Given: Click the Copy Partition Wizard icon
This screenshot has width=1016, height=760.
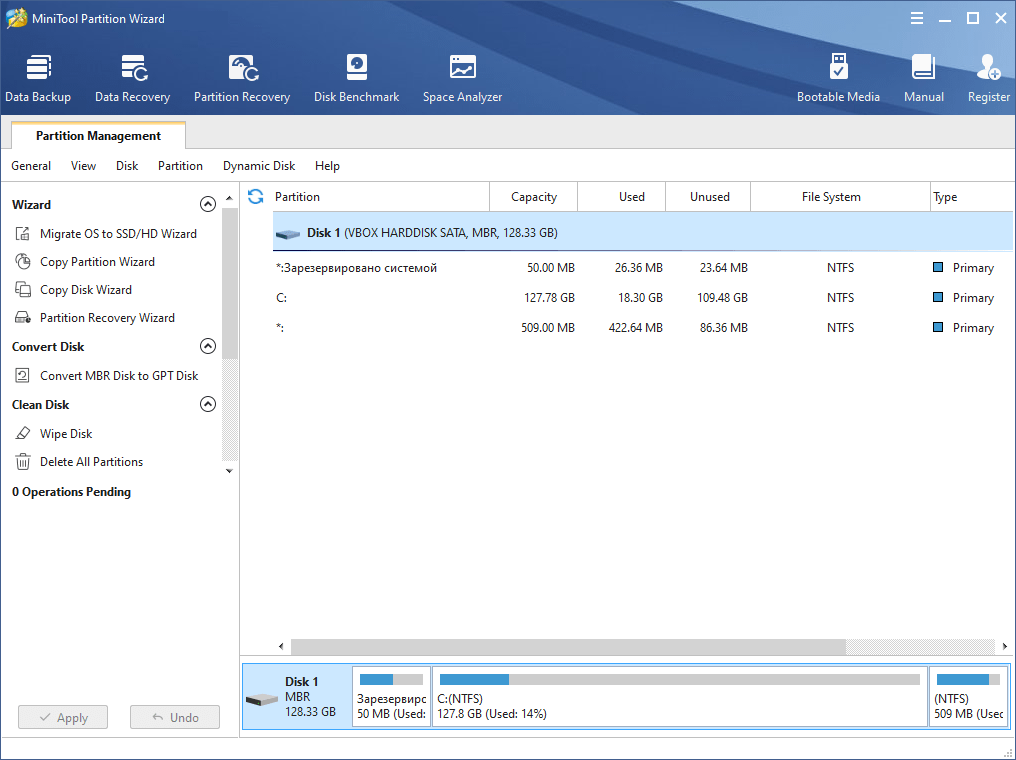Looking at the screenshot, I should (23, 262).
